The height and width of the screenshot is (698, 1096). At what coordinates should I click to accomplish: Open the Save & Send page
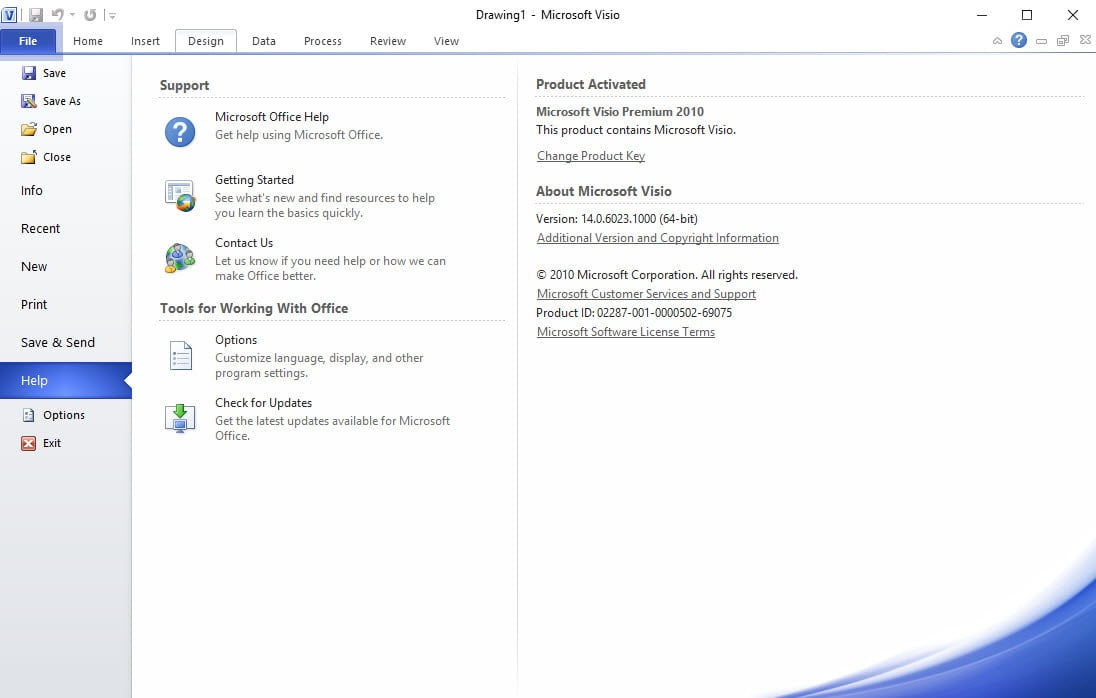58,343
